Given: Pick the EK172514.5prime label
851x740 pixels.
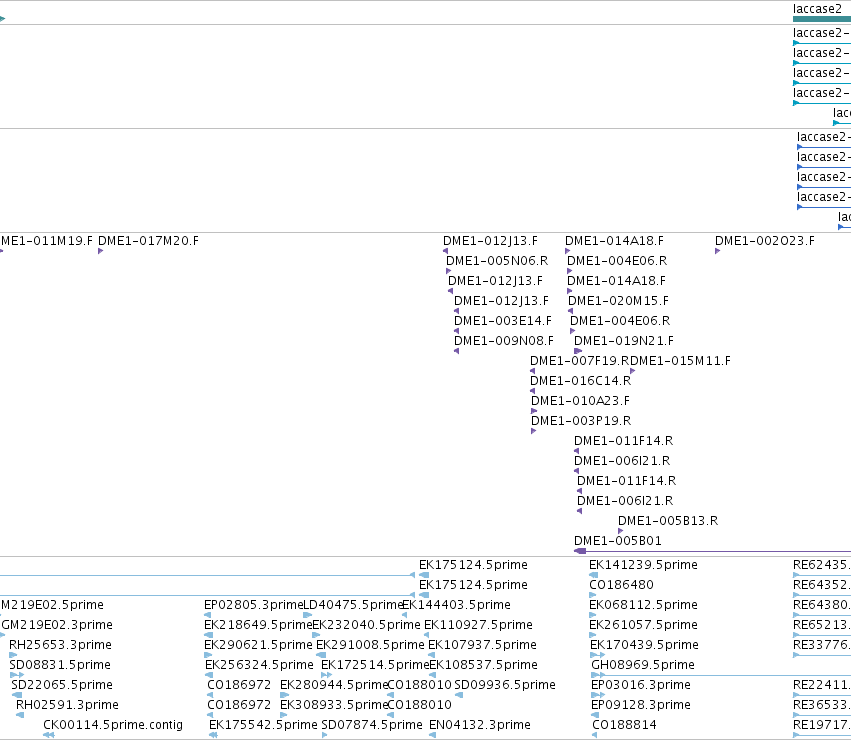Looking at the screenshot, I should [375, 665].
